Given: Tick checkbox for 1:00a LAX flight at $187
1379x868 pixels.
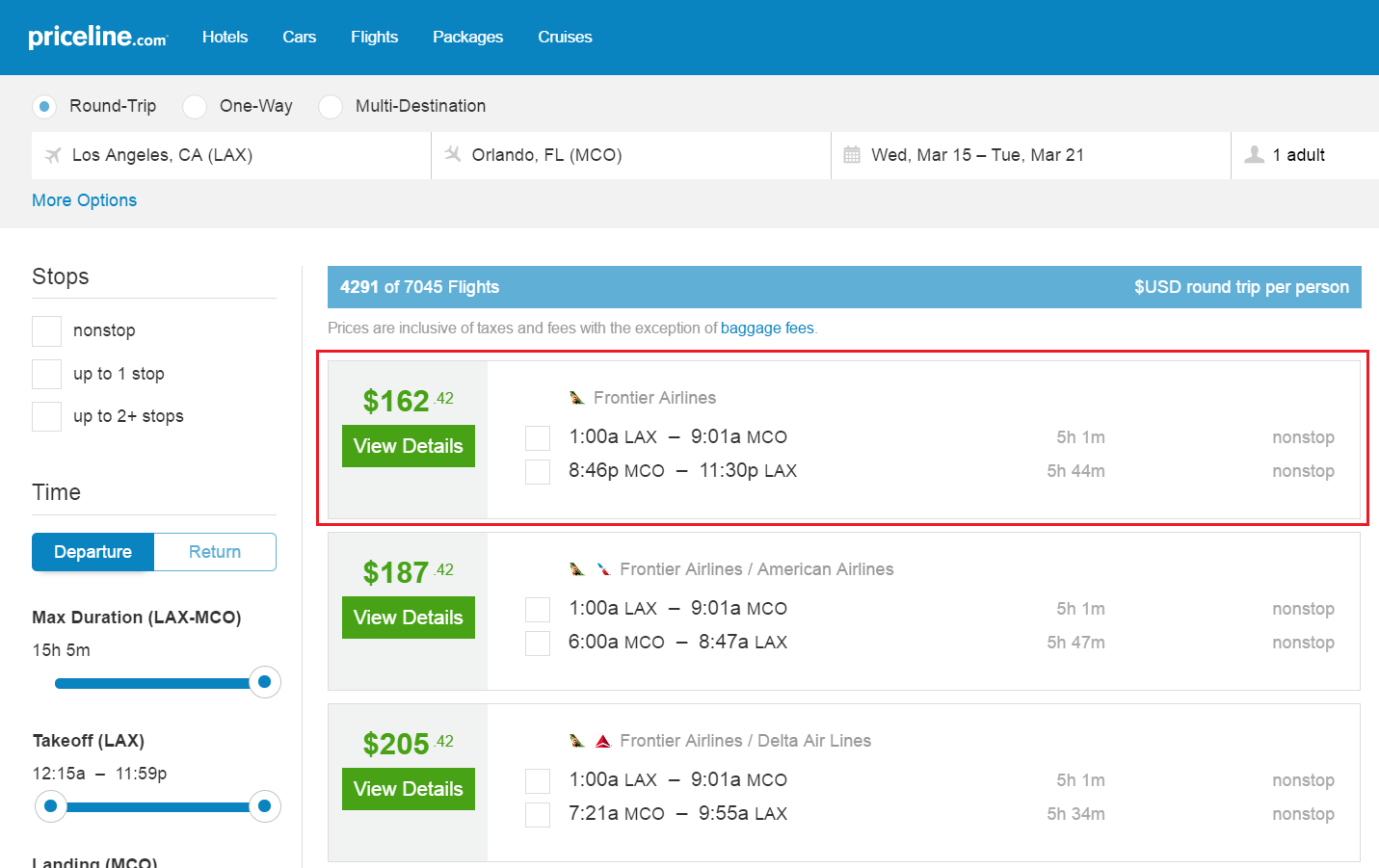Looking at the screenshot, I should pos(538,610).
